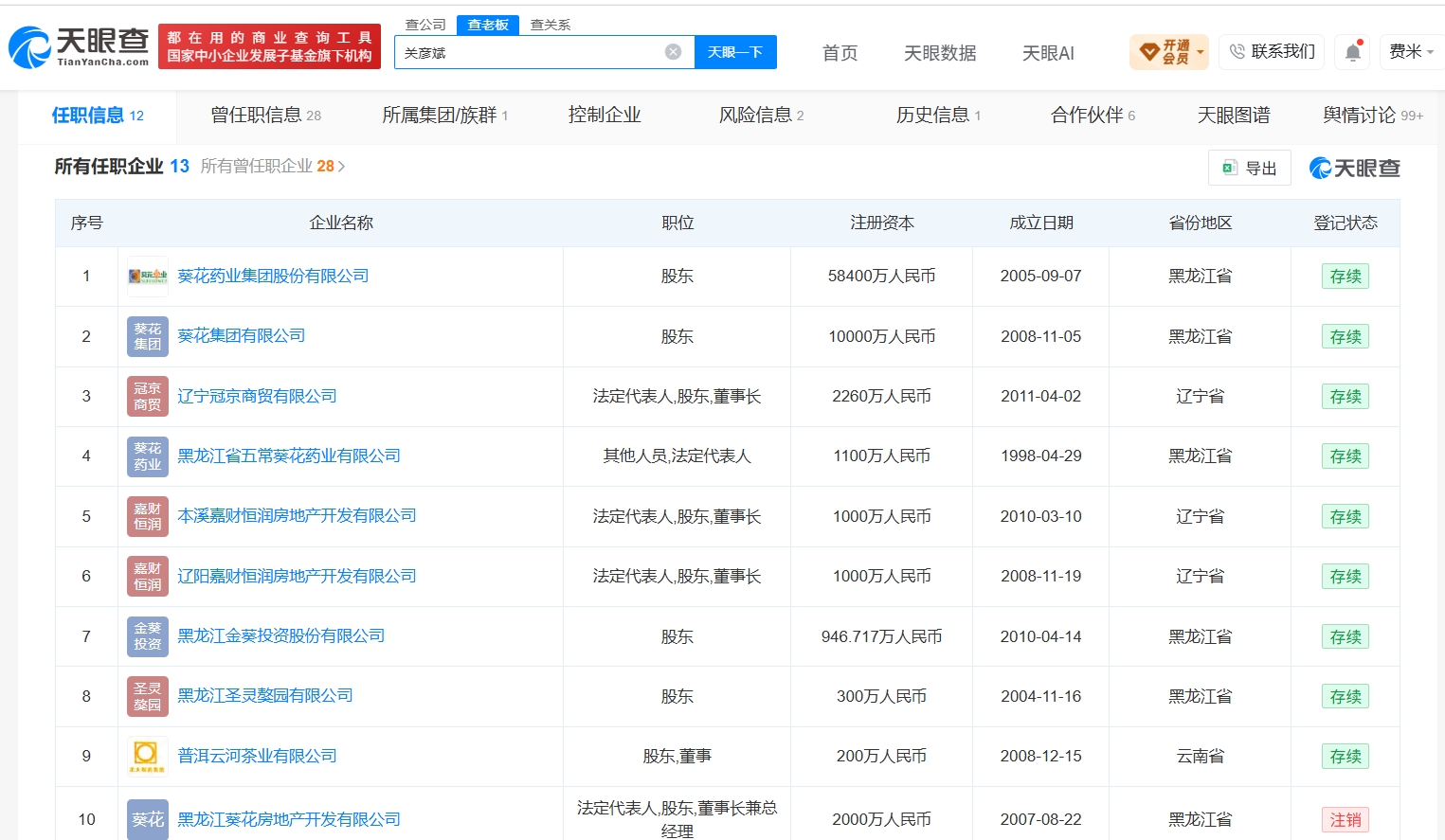1445x840 pixels.
Task: Click the 成立日期 column header
Action: pyautogui.click(x=1041, y=223)
